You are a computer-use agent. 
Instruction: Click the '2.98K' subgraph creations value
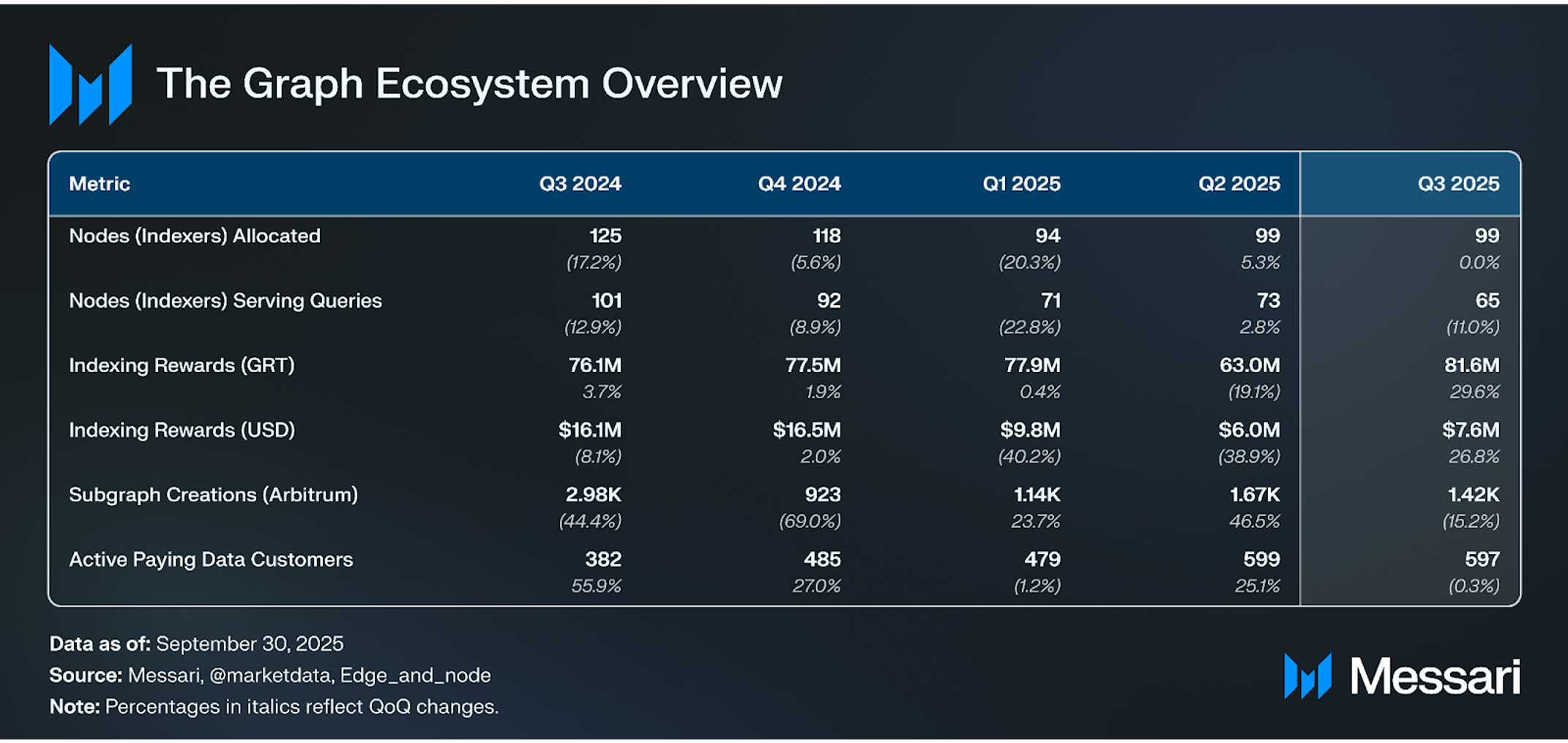point(594,495)
